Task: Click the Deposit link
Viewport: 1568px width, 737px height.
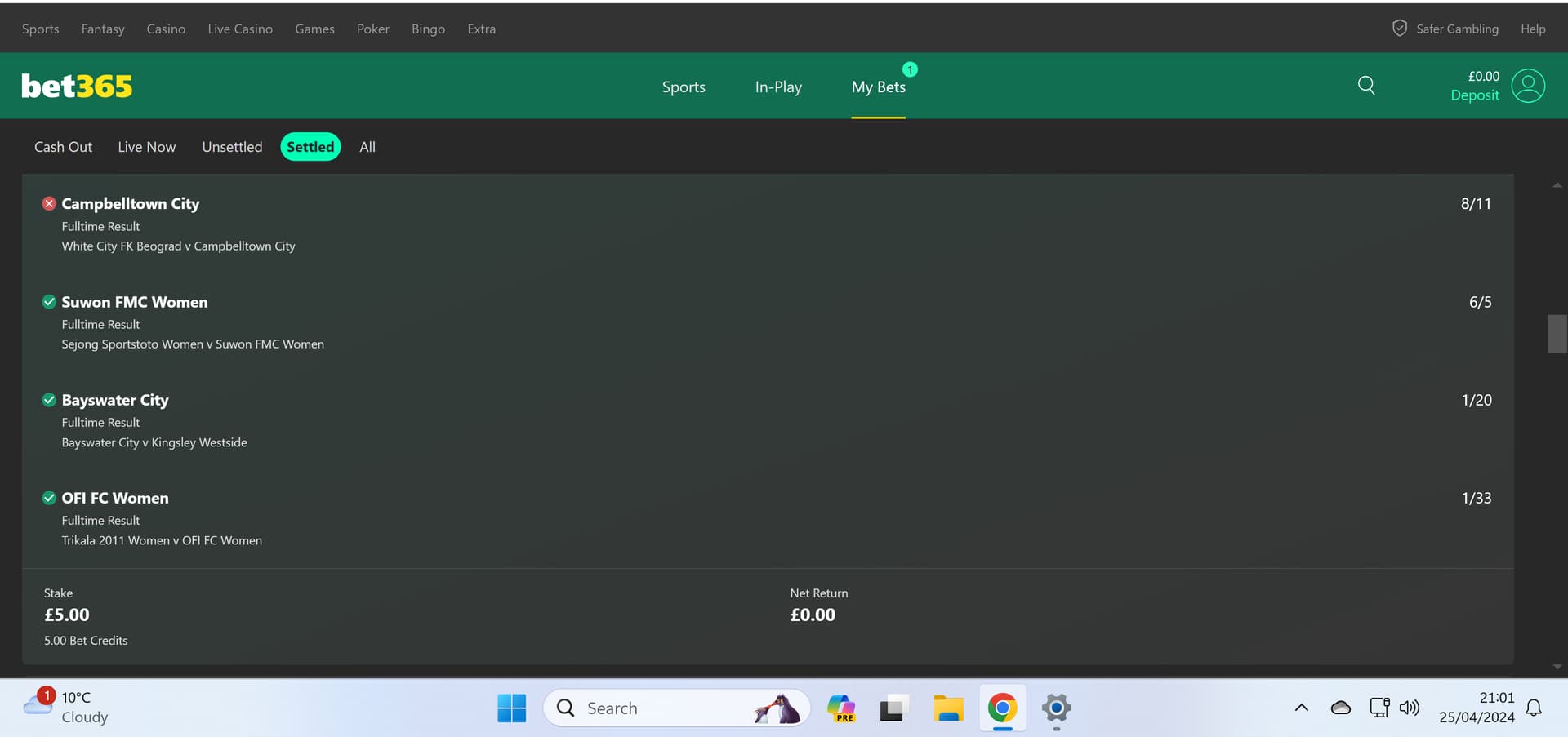Action: [1475, 95]
